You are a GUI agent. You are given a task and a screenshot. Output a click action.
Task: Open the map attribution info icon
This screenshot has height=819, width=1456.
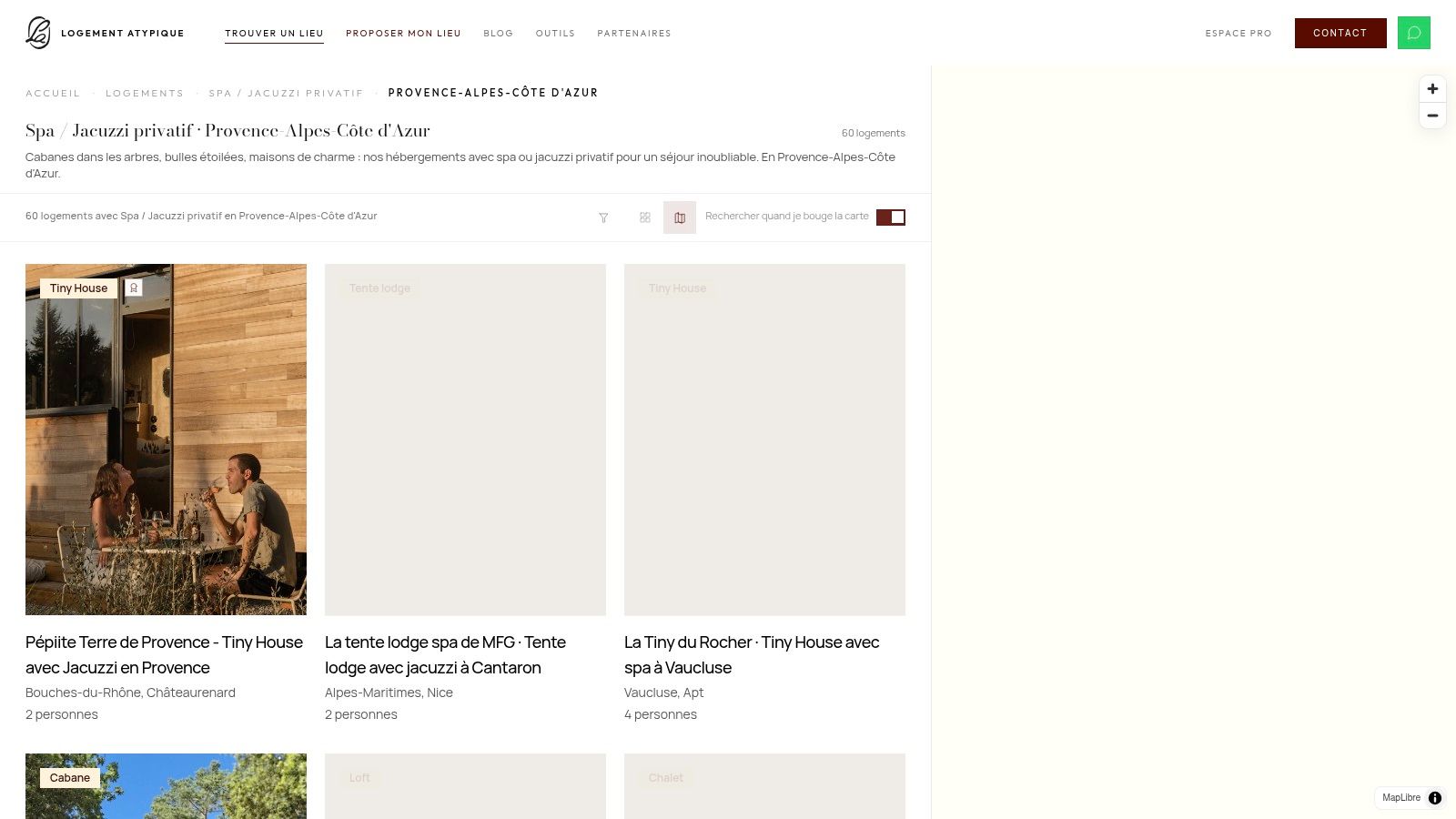pyautogui.click(x=1435, y=798)
